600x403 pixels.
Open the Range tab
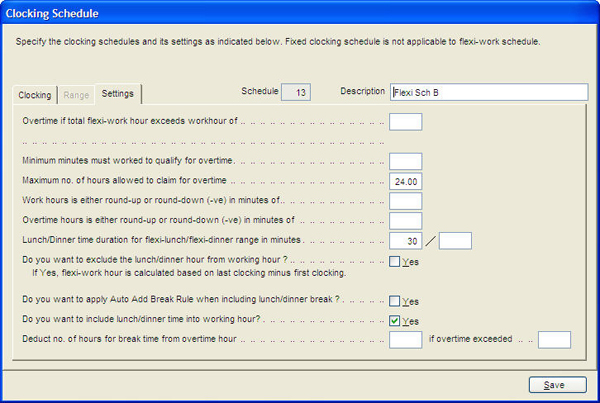tap(76, 95)
